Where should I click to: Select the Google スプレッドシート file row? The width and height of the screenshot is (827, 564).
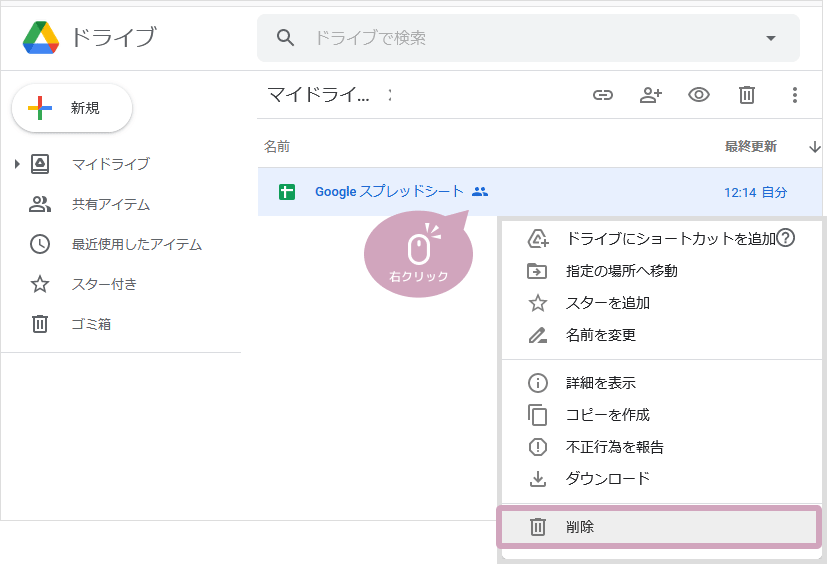[389, 192]
